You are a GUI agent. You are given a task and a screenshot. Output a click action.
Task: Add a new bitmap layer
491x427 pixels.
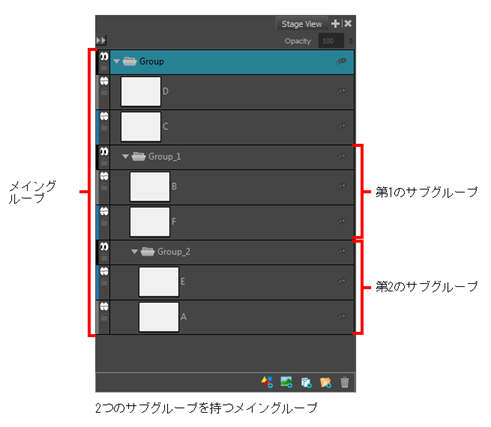click(286, 382)
